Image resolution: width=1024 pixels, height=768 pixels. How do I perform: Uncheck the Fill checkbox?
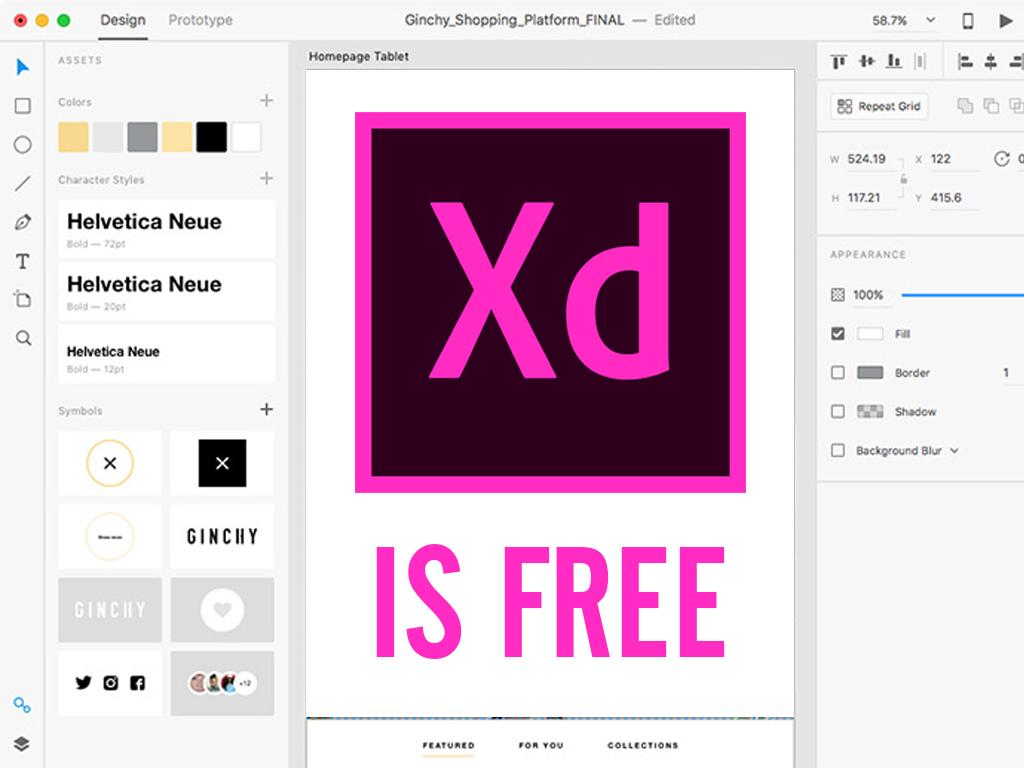click(x=838, y=334)
